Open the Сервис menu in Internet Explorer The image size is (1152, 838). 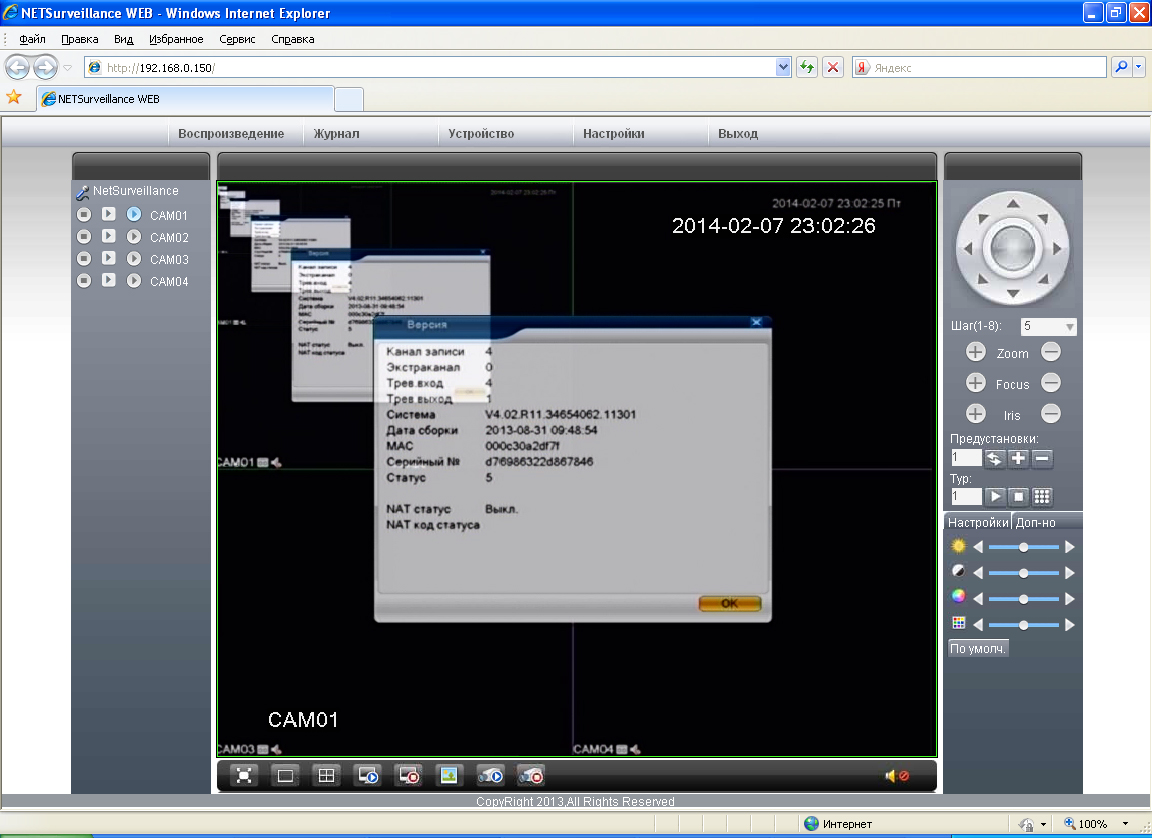[237, 39]
